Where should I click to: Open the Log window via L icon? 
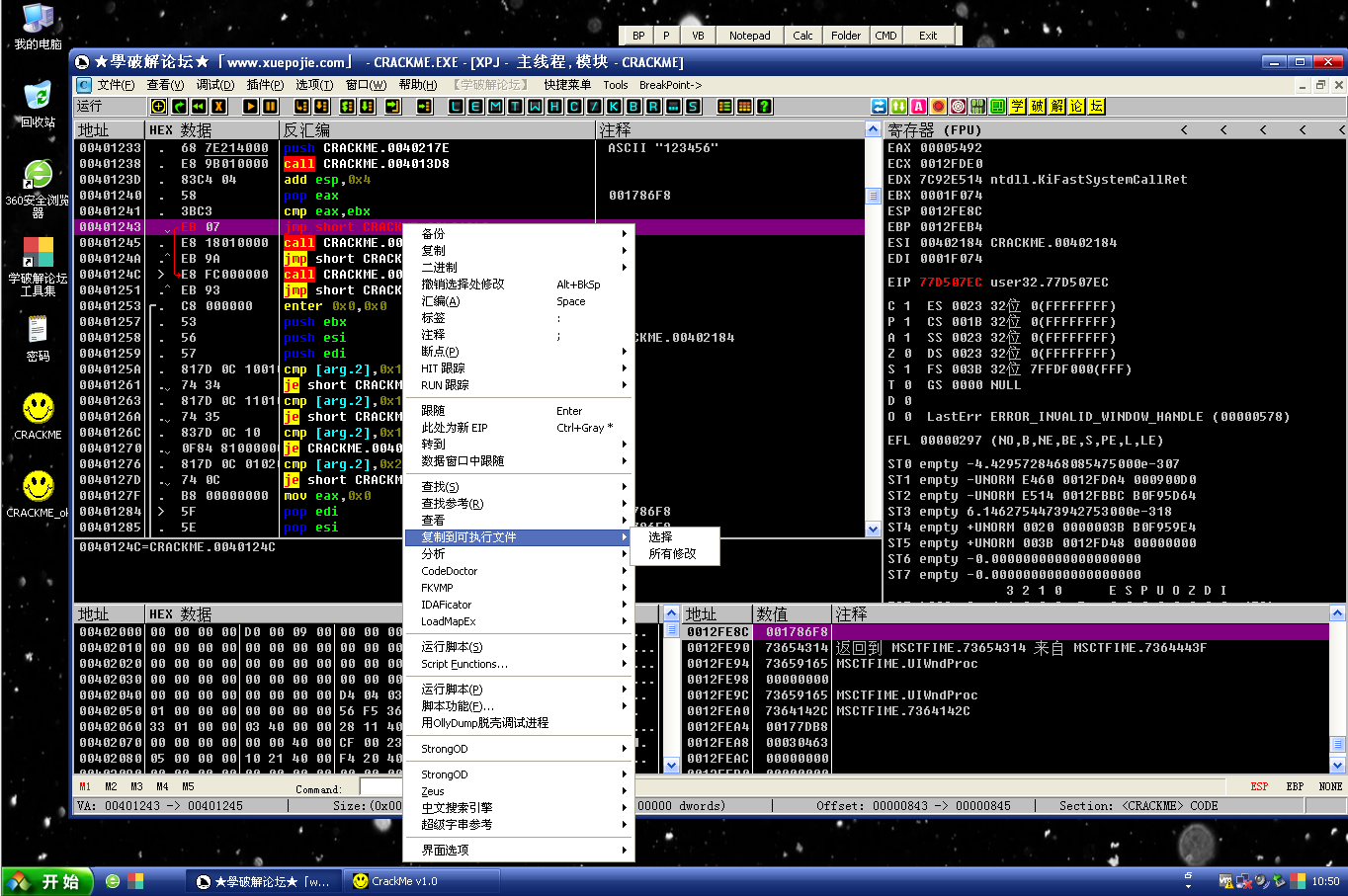(456, 106)
